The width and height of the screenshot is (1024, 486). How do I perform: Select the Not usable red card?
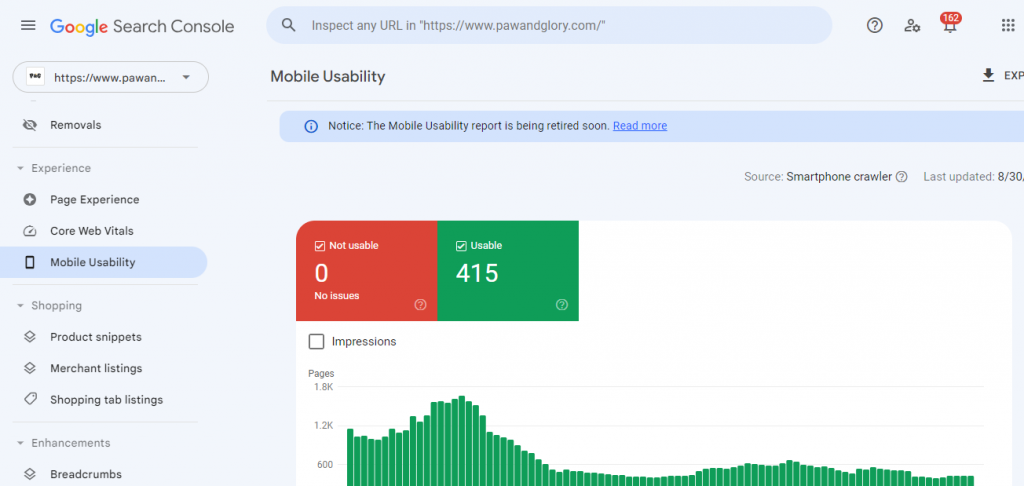[x=366, y=270]
